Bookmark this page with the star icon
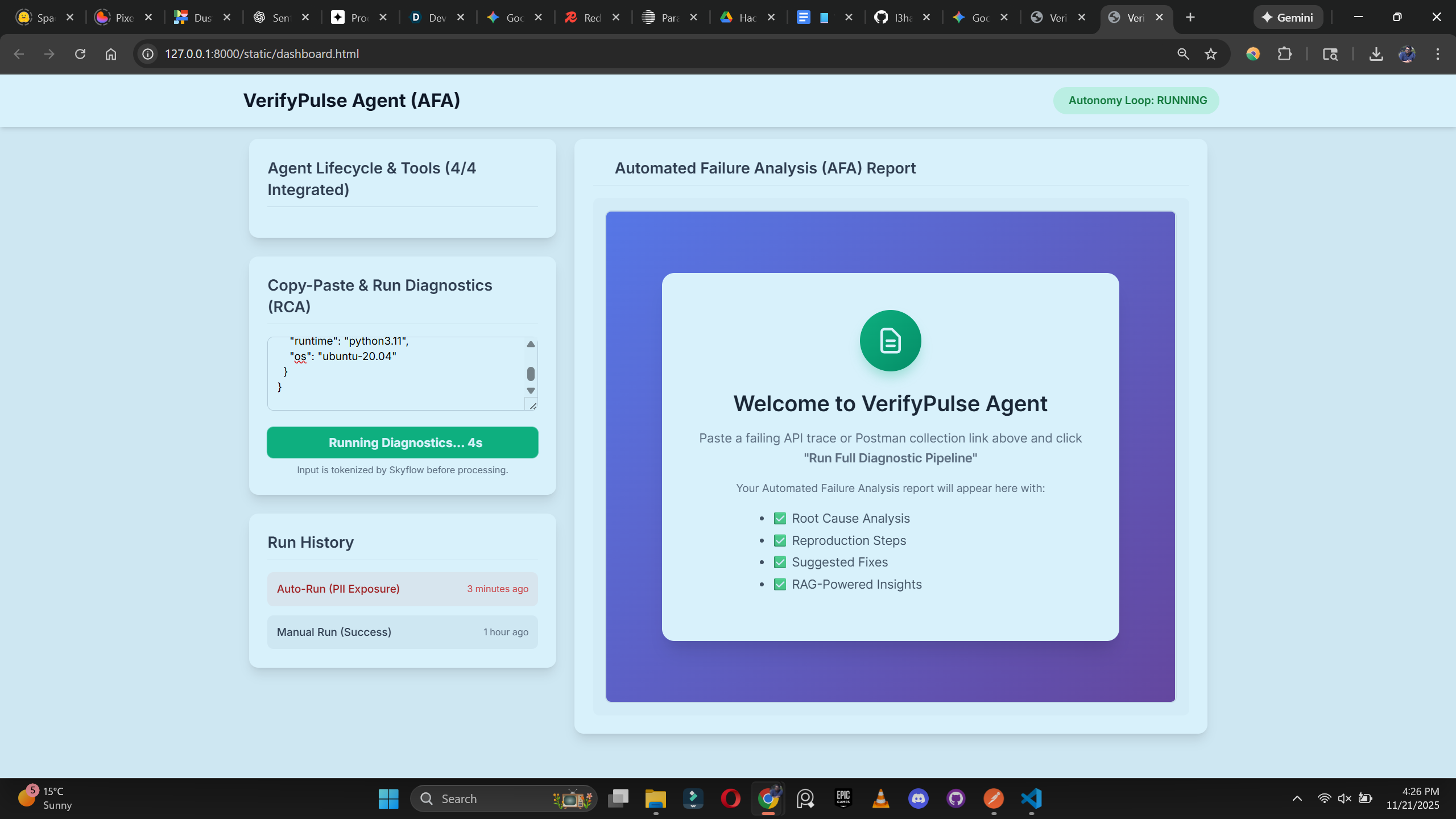 point(1211,54)
